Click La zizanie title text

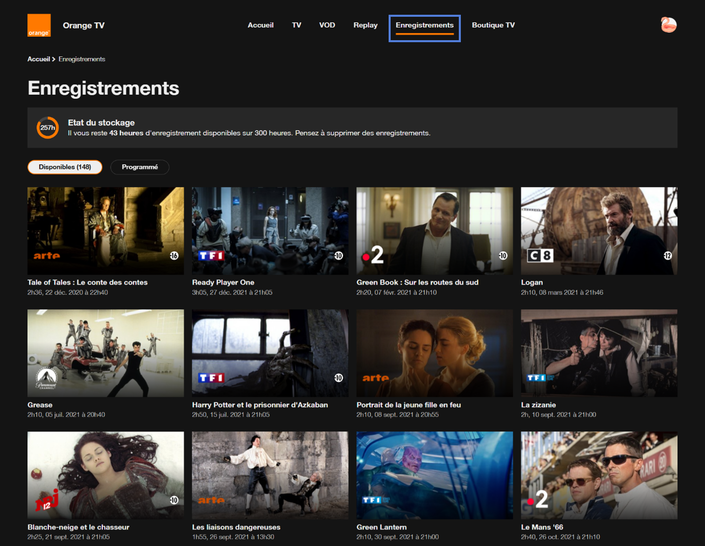click(x=538, y=405)
